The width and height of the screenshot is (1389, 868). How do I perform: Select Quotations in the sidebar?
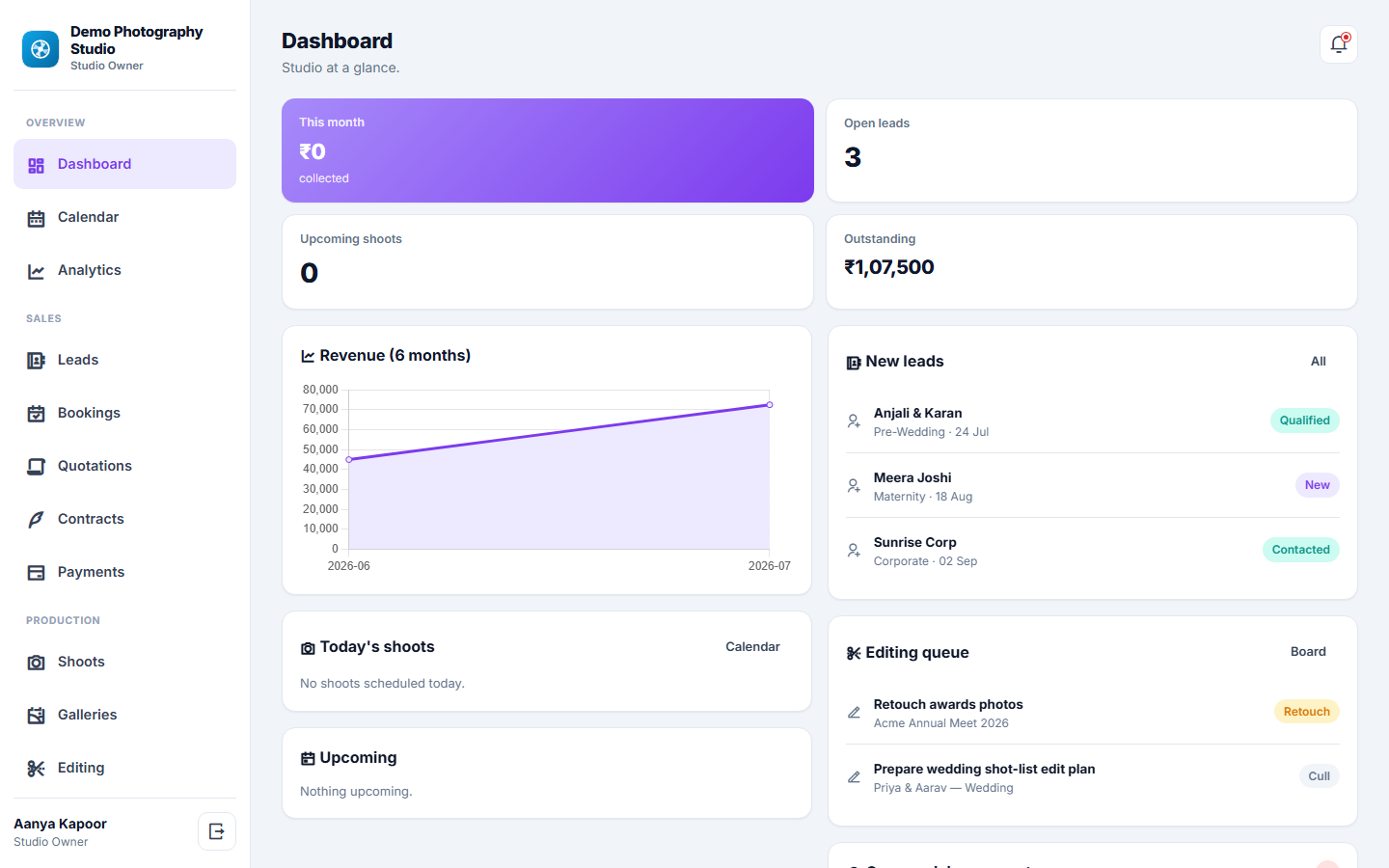[x=124, y=466]
